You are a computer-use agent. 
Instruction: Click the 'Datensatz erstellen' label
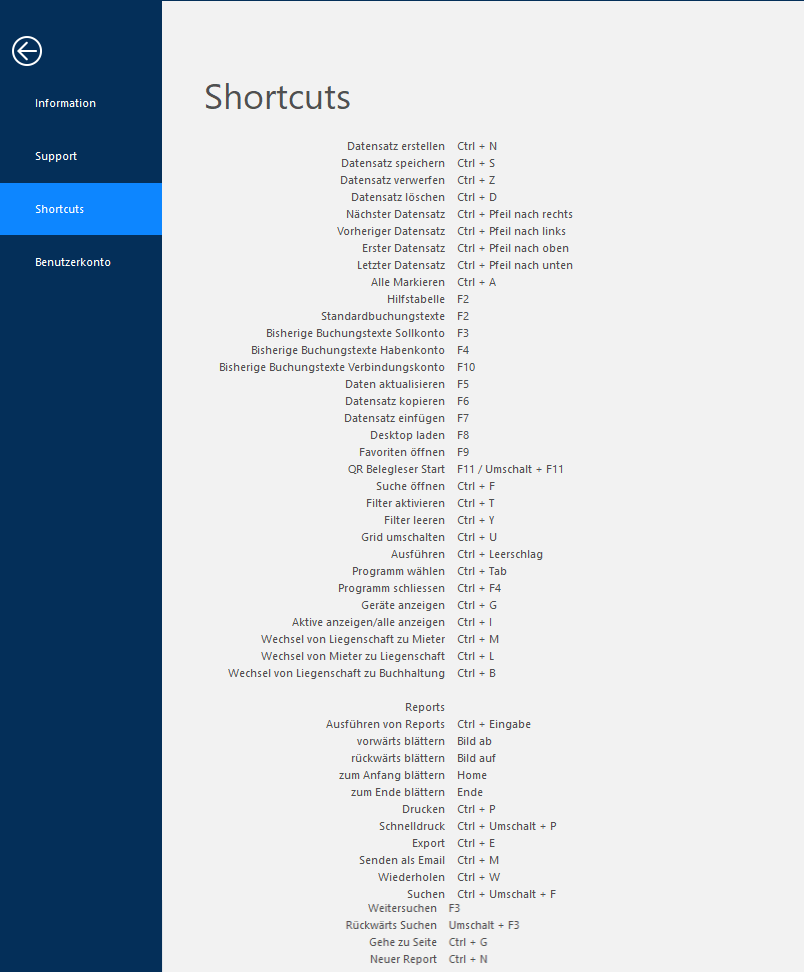point(395,146)
